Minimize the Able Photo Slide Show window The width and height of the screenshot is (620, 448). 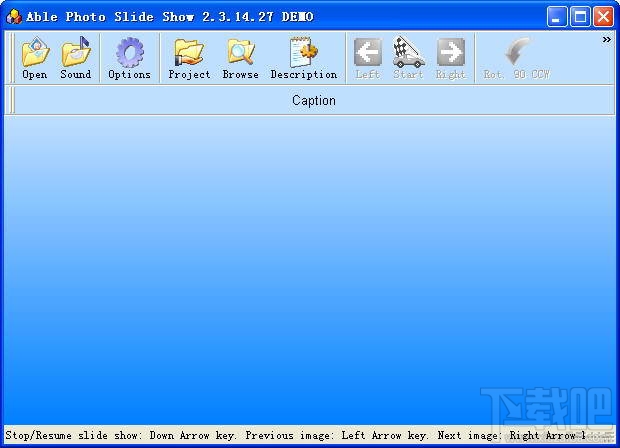click(x=557, y=17)
